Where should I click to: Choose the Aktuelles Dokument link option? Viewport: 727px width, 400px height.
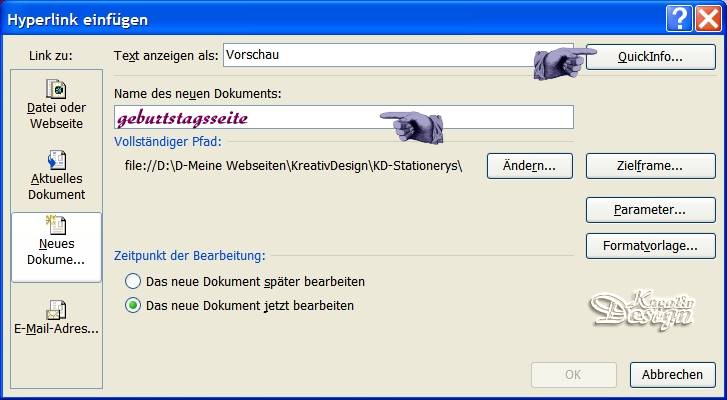point(57,176)
